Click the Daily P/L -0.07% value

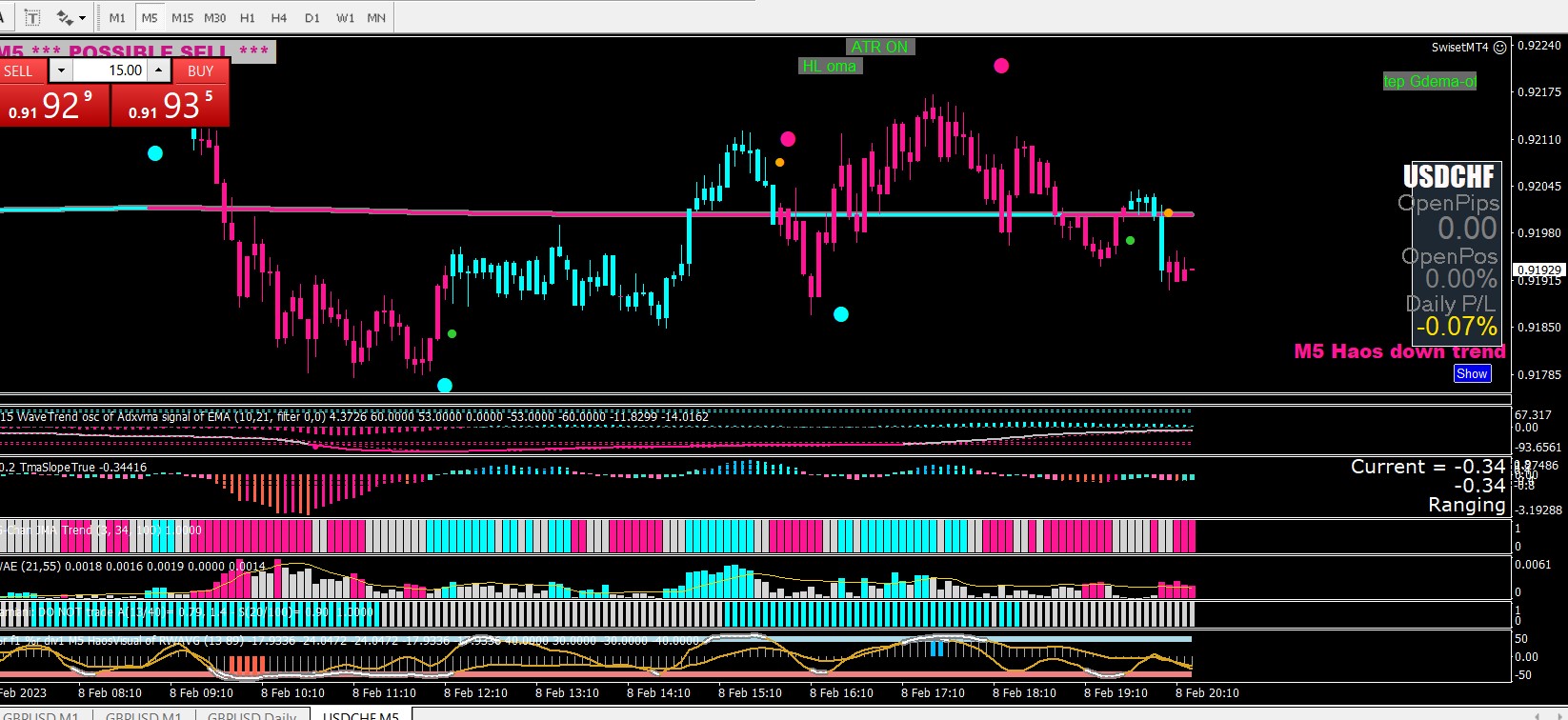tap(1457, 327)
